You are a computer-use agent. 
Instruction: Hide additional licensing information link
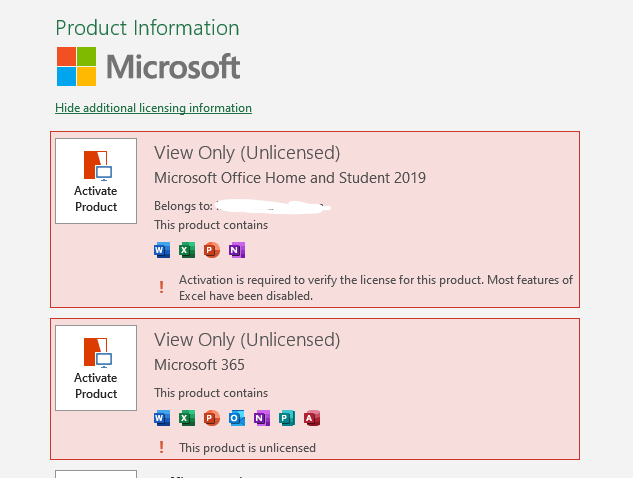(153, 108)
